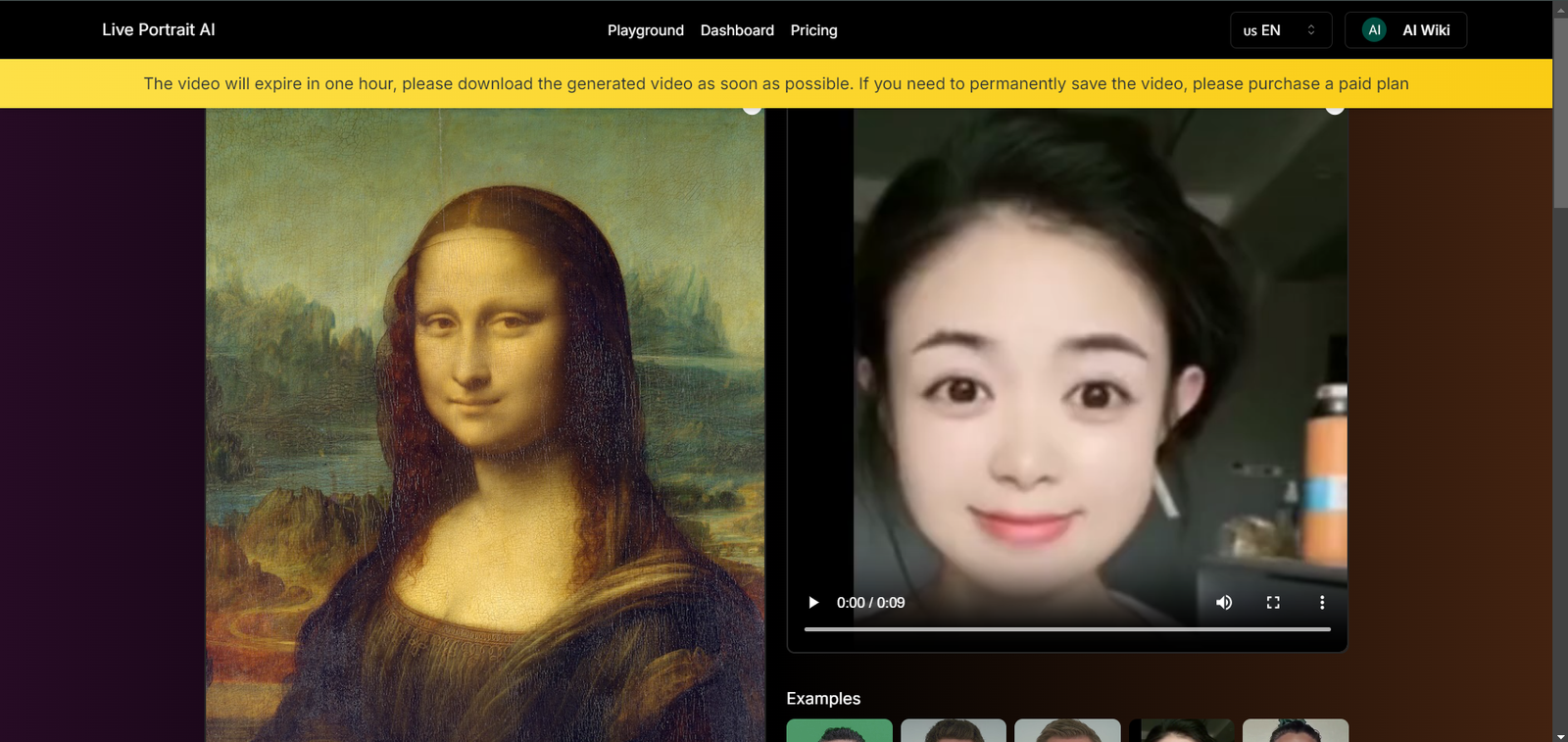Image resolution: width=1568 pixels, height=742 pixels.
Task: Click the yellow video expiry notice text
Action: tap(776, 84)
